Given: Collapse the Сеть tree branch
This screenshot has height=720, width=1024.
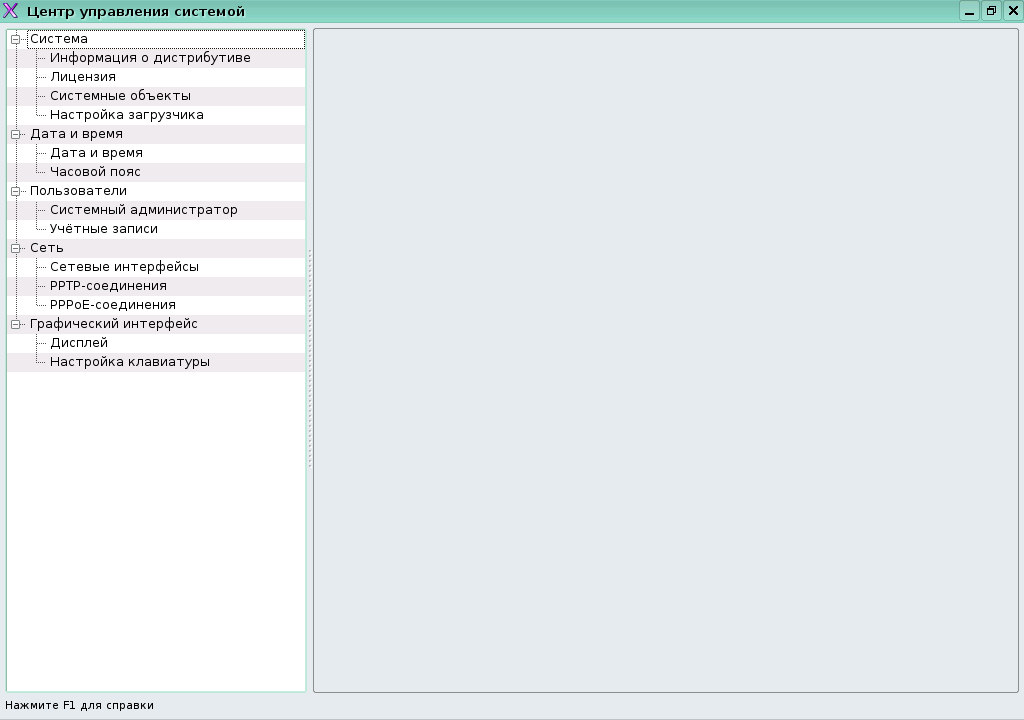Looking at the screenshot, I should pos(16,248).
